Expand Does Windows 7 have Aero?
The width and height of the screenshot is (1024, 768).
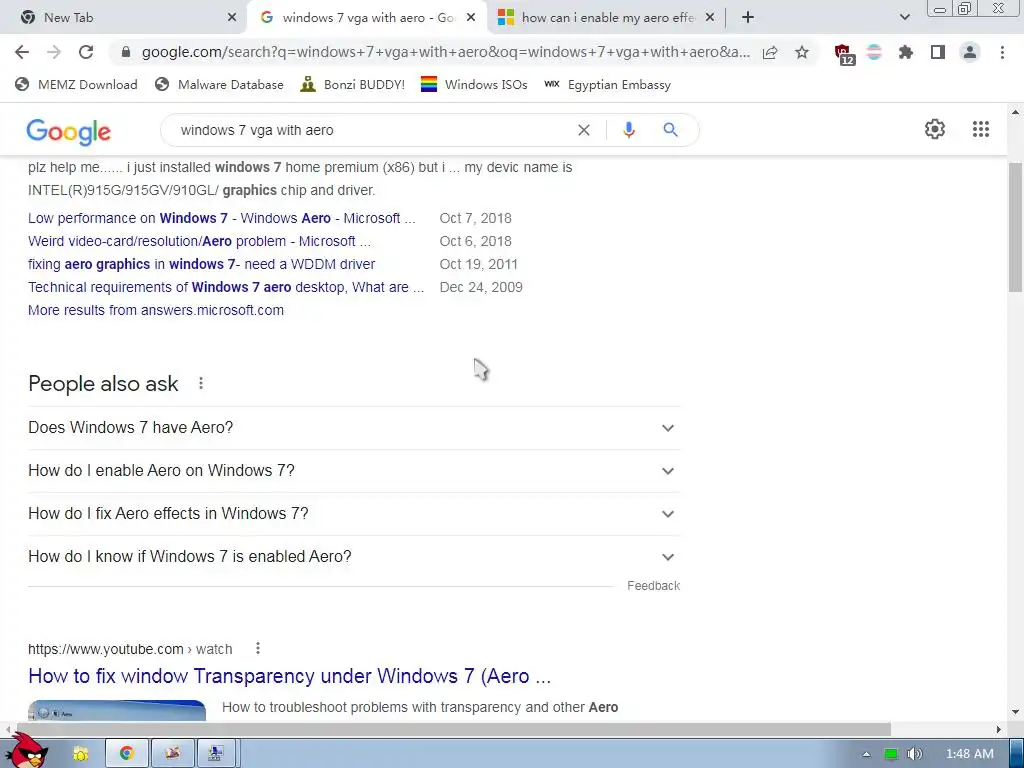pyautogui.click(x=354, y=428)
